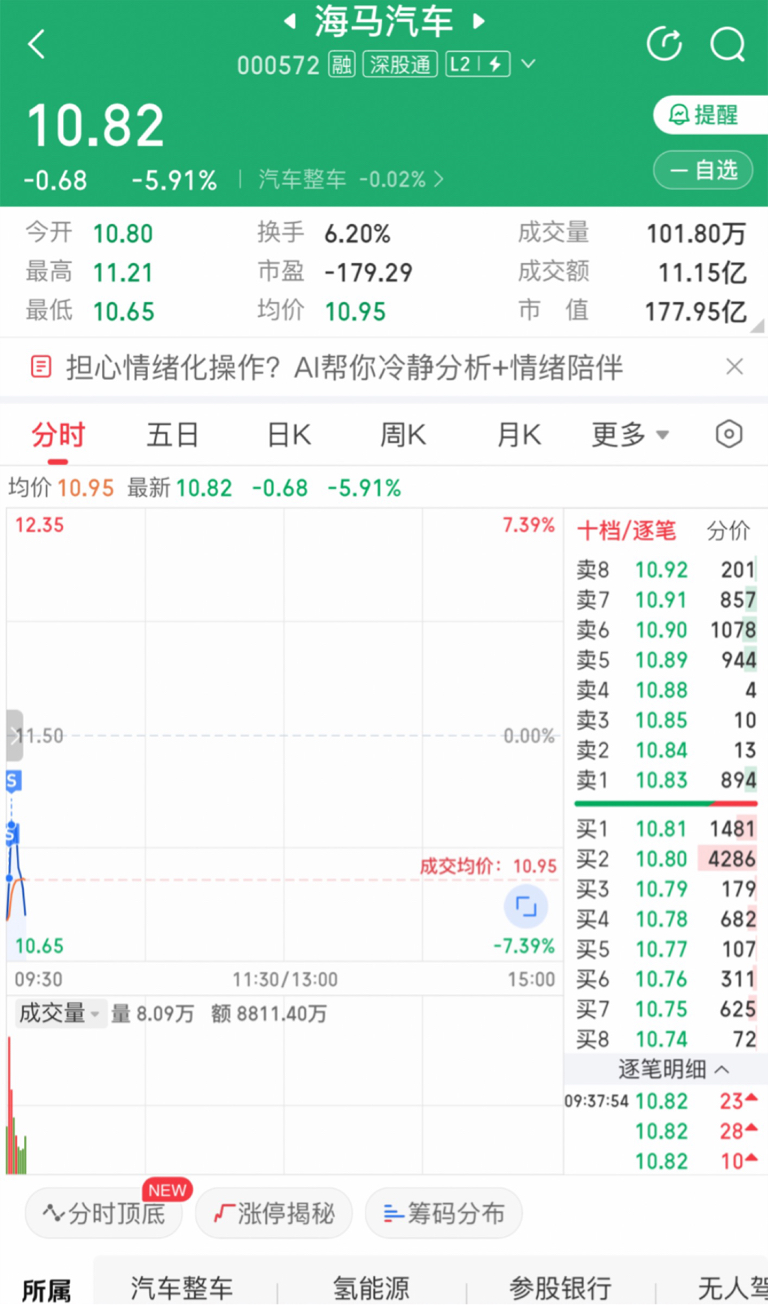The width and height of the screenshot is (768, 1305).
Task: Select the 分时 chart tab
Action: 58,435
